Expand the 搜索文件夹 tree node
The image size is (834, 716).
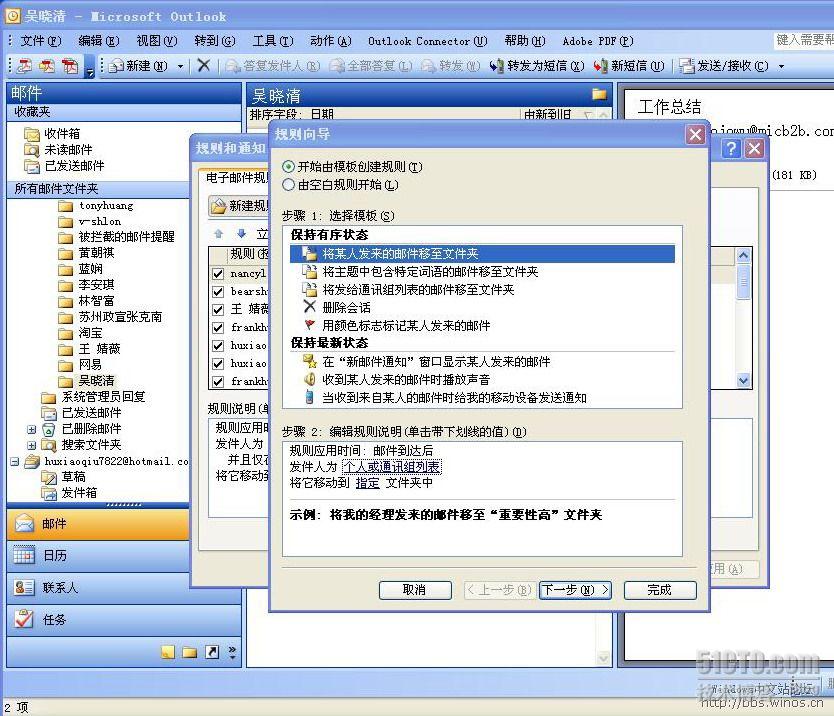tap(31, 445)
